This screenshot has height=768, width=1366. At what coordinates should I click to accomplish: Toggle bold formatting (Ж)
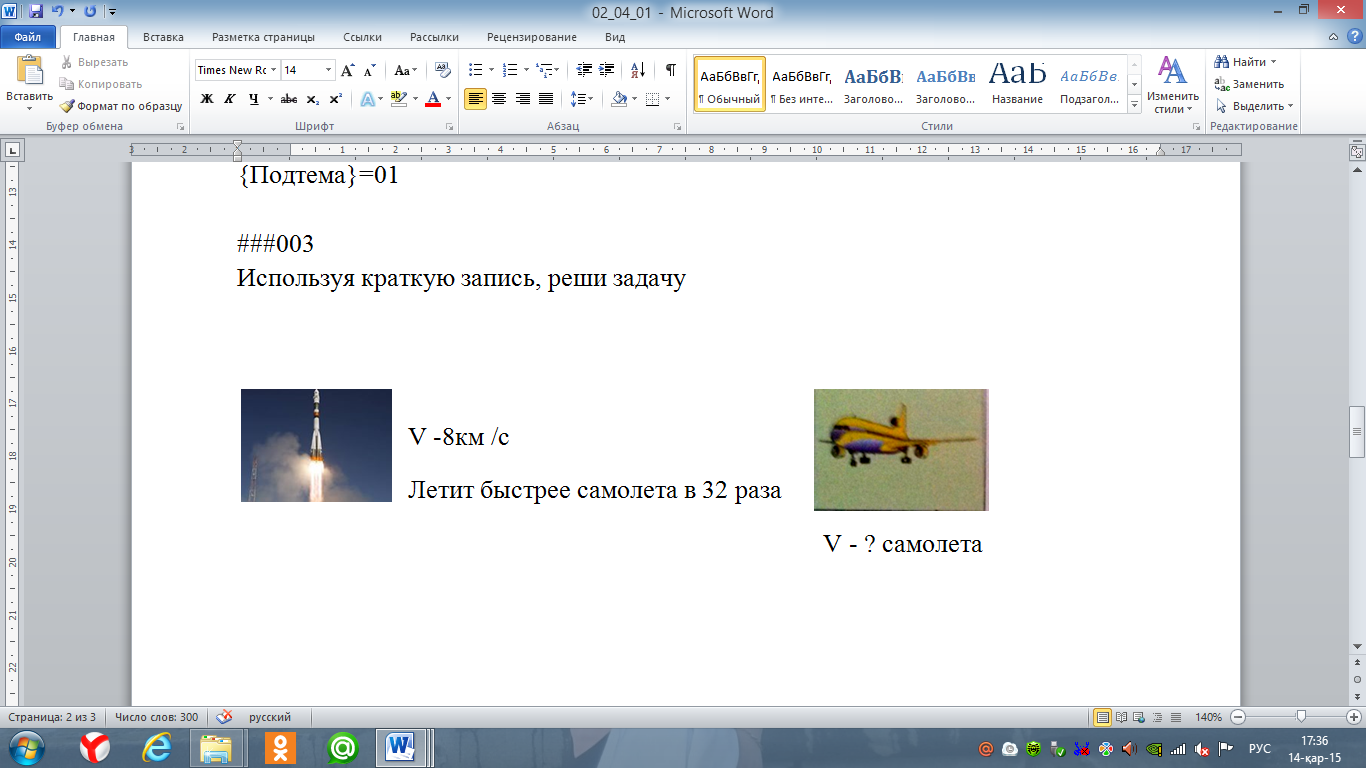[207, 98]
